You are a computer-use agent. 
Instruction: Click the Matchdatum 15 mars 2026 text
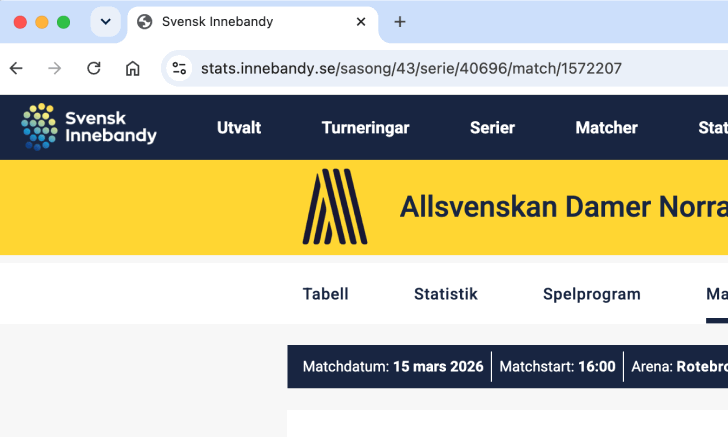point(393,366)
